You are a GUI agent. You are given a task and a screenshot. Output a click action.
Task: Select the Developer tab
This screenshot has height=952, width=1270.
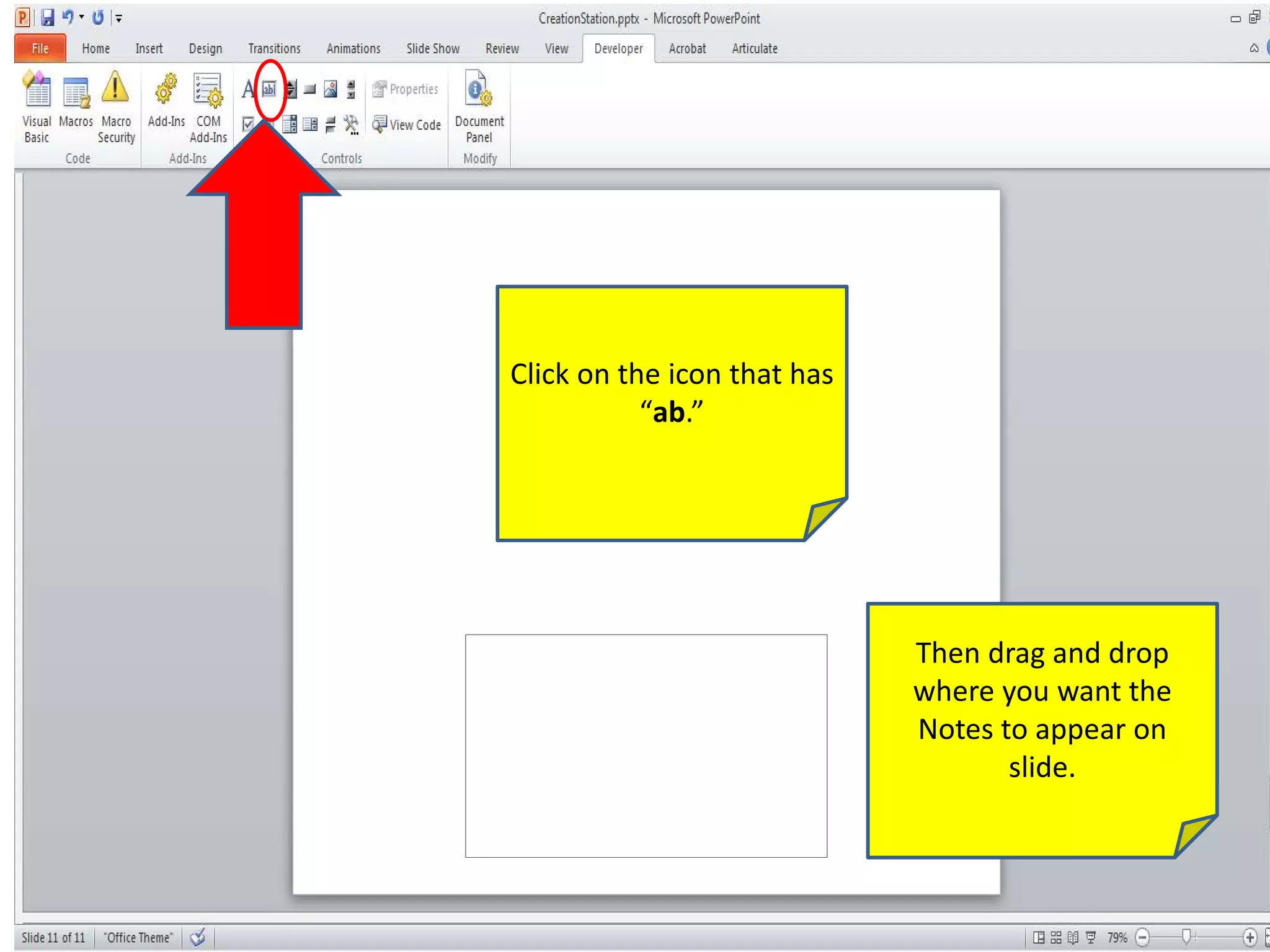coord(618,48)
